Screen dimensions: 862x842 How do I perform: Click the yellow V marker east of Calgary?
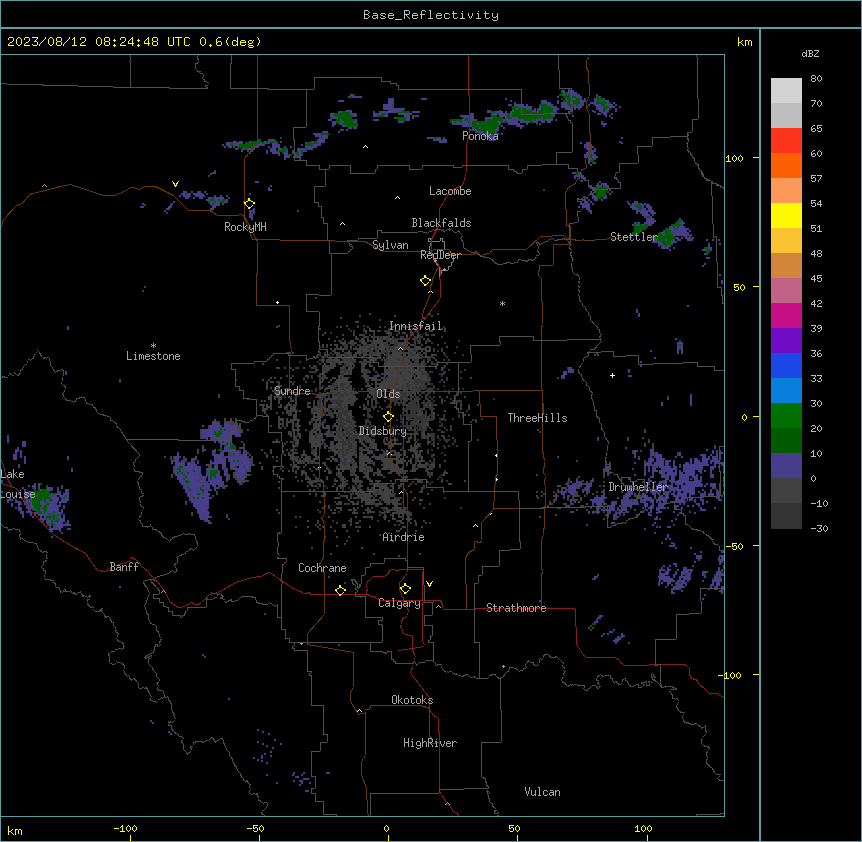429,584
